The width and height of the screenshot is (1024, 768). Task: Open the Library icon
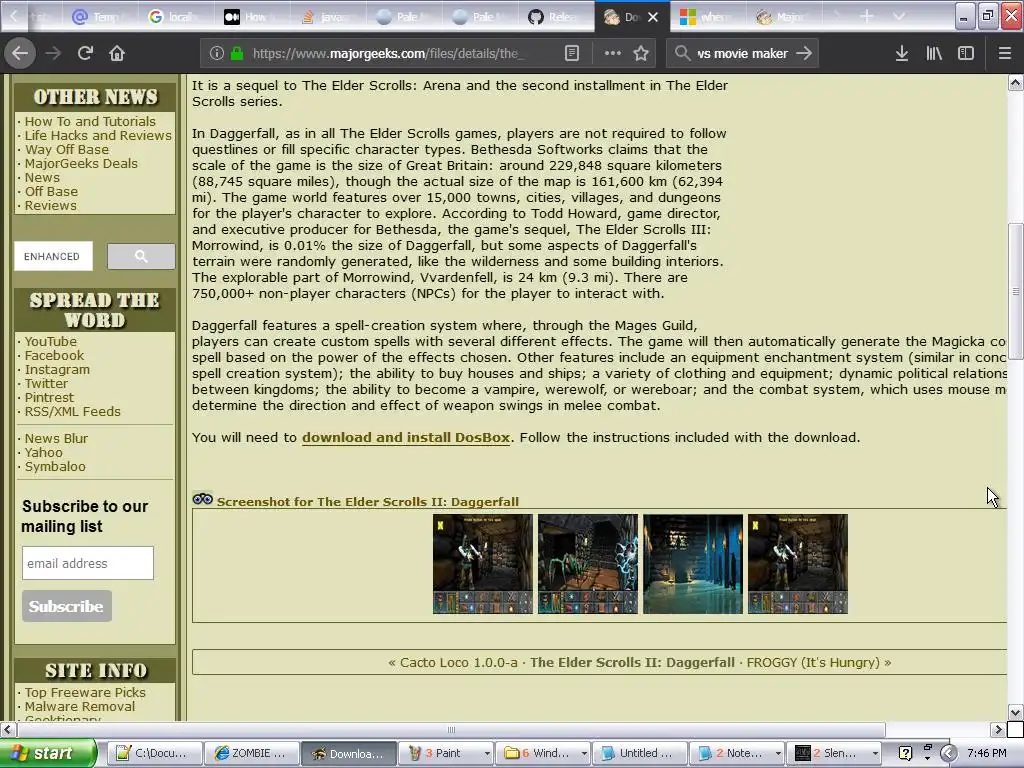(934, 54)
